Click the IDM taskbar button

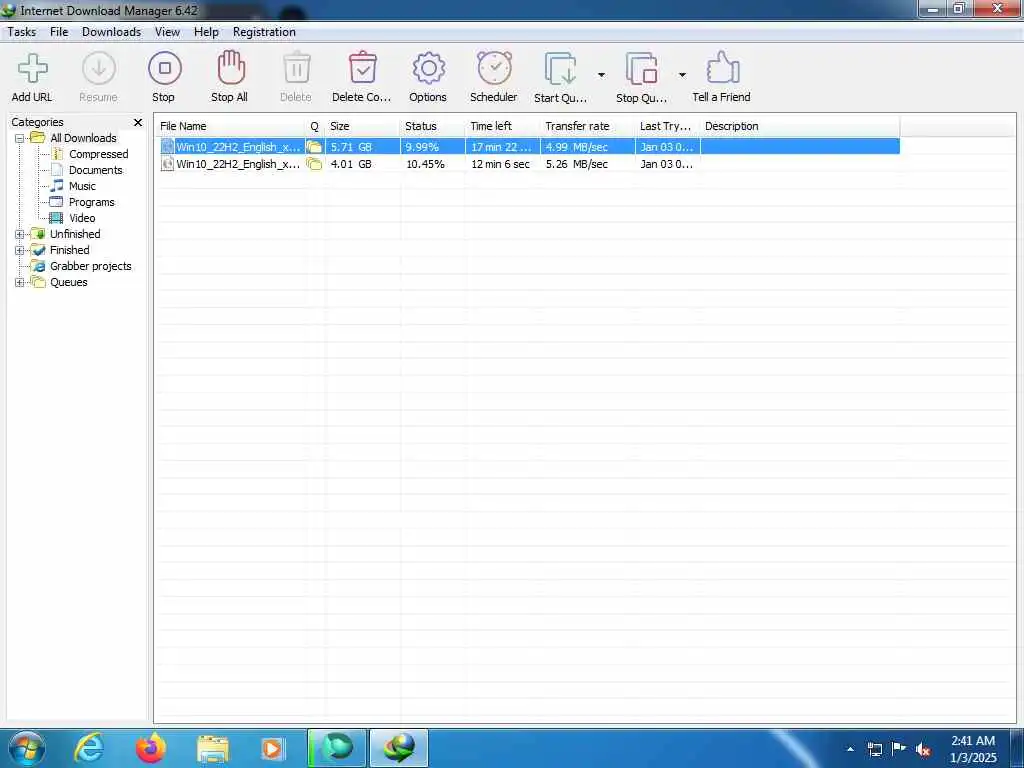[x=399, y=748]
